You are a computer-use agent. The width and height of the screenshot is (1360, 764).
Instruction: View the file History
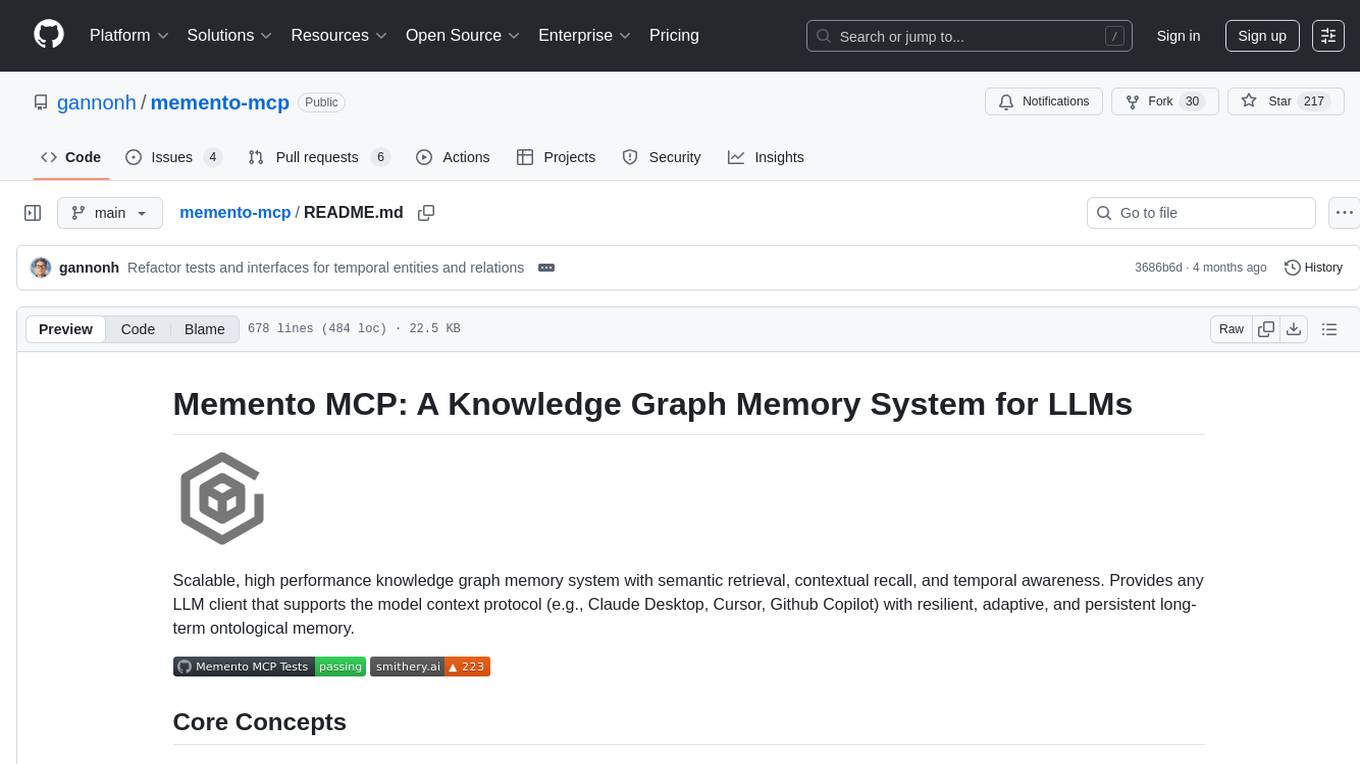pyautogui.click(x=1313, y=267)
